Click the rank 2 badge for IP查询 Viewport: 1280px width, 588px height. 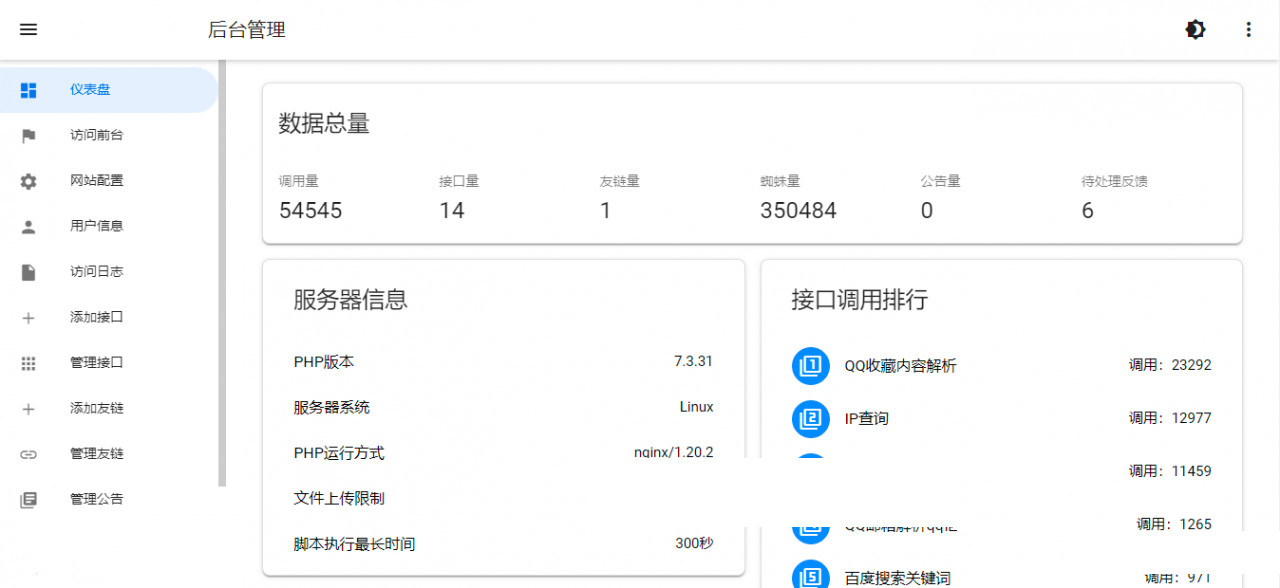tap(811, 418)
